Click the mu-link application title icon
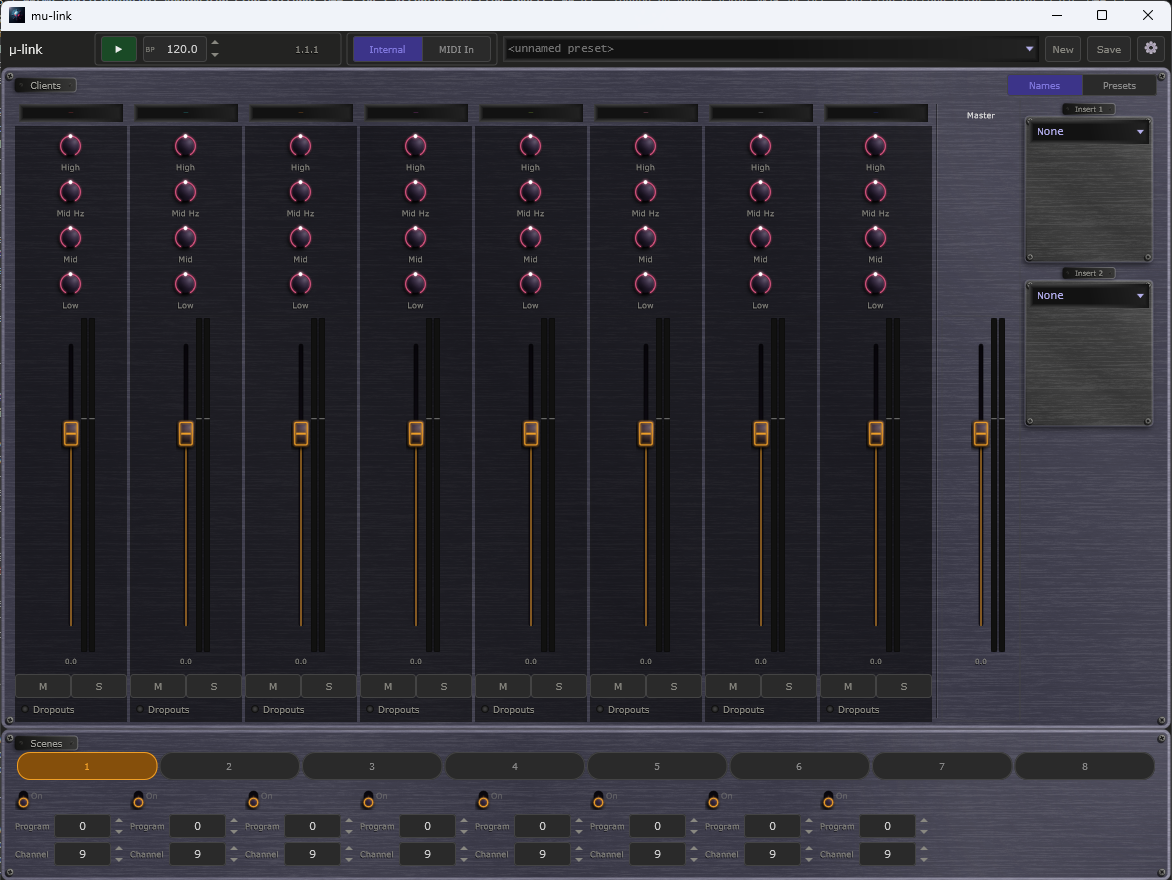The width and height of the screenshot is (1172, 880). tap(16, 15)
